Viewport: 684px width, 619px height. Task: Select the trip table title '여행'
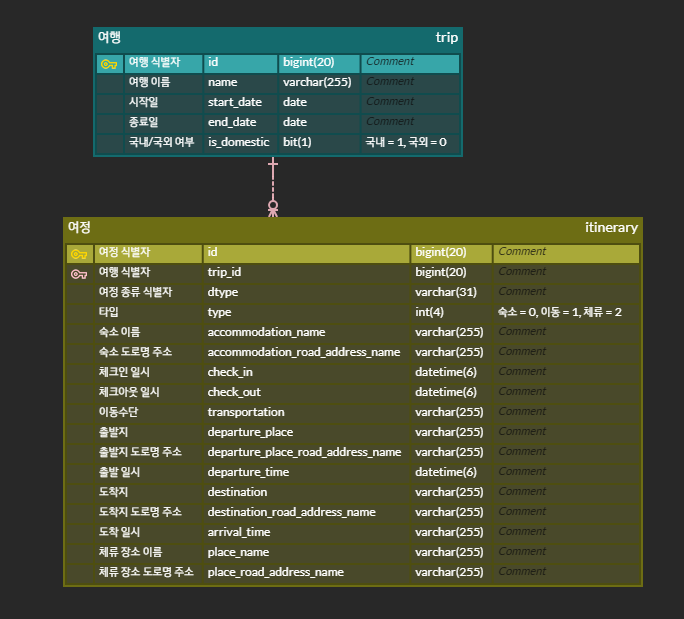tap(109, 38)
